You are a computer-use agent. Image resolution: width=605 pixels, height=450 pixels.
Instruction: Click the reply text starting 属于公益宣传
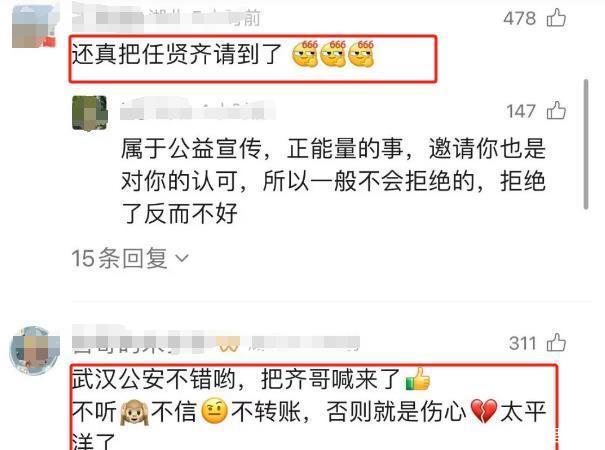tap(333, 181)
